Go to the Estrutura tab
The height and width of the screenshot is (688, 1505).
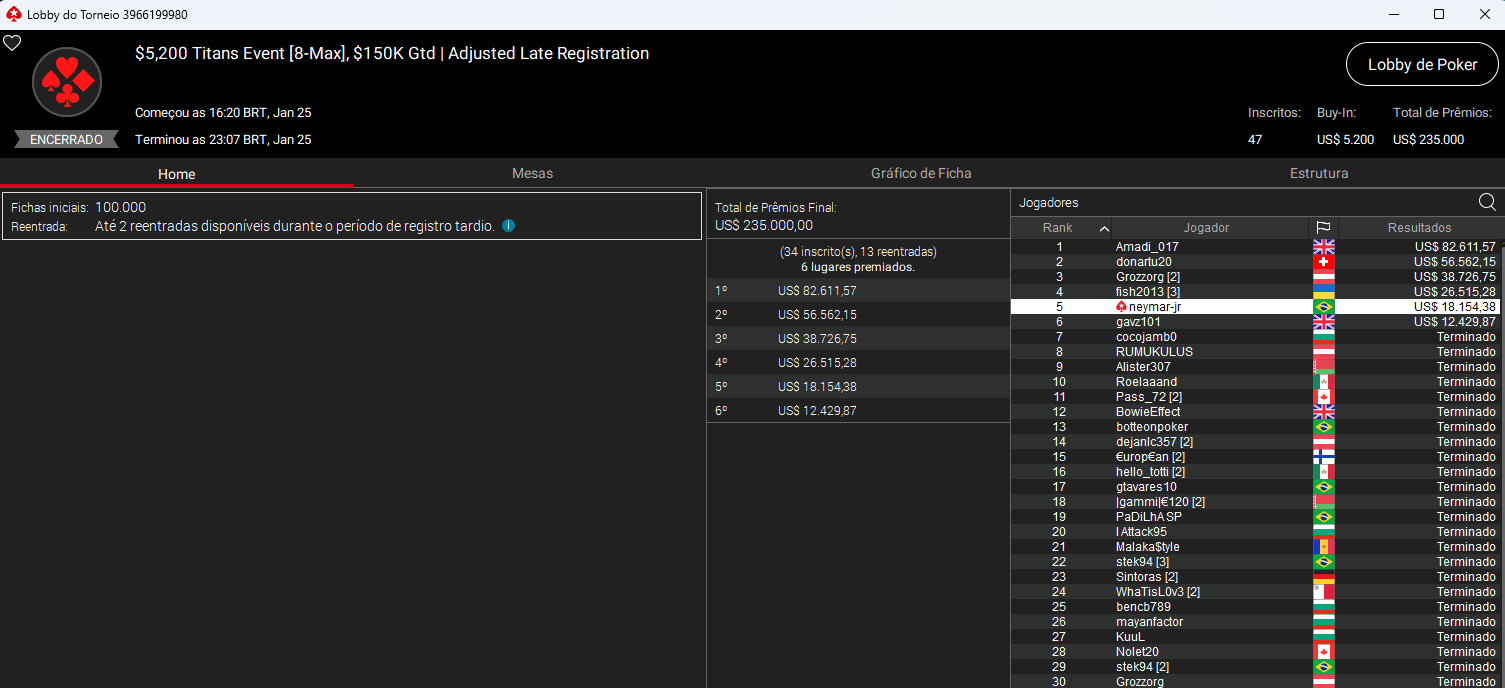[1318, 173]
